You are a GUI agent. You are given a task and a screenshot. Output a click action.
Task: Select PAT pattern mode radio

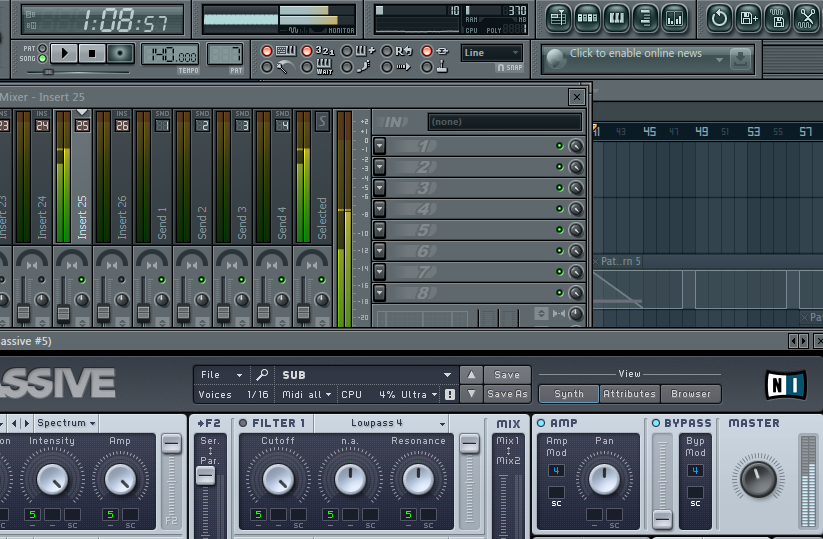(x=43, y=48)
